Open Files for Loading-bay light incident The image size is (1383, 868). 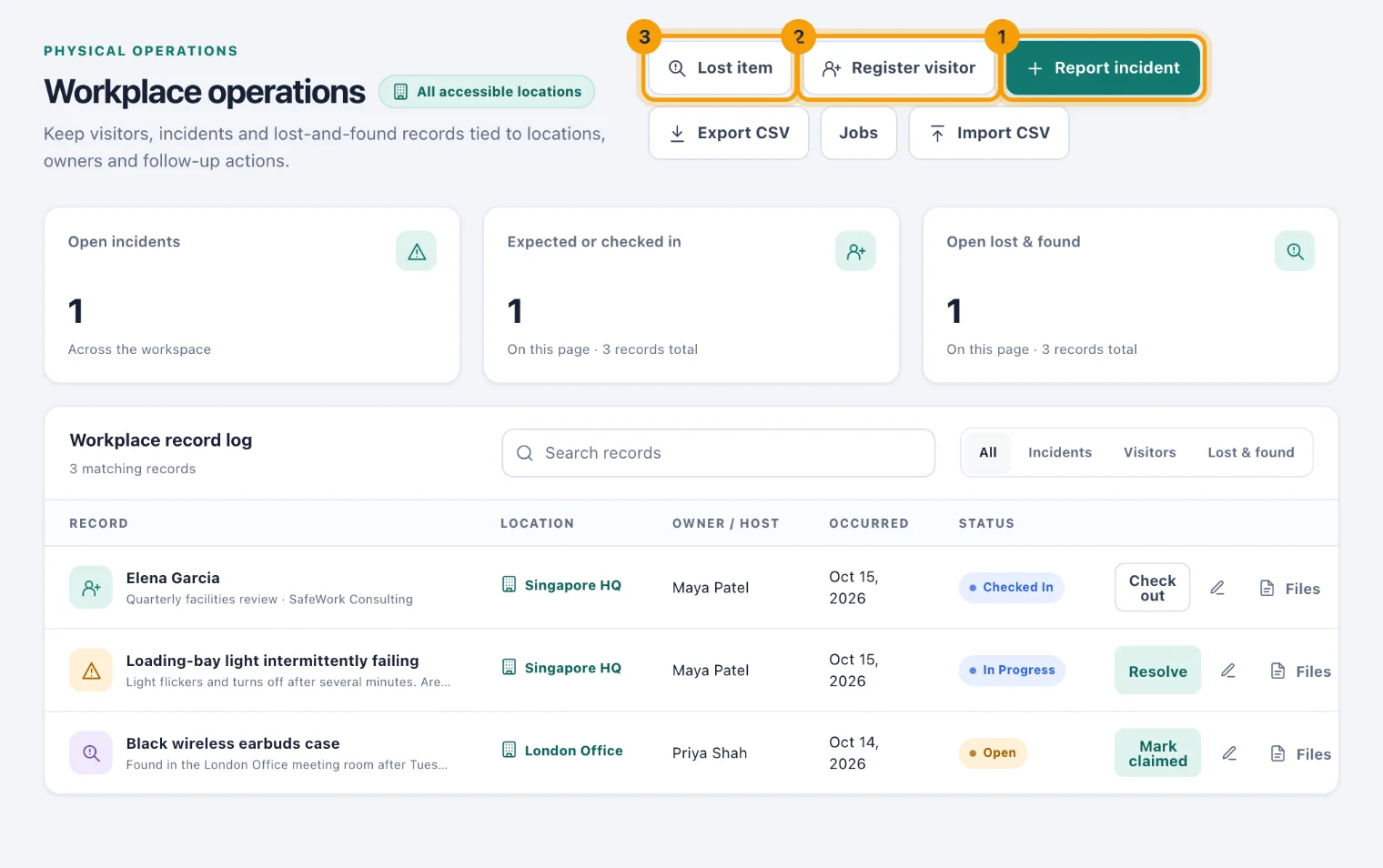(x=1300, y=671)
